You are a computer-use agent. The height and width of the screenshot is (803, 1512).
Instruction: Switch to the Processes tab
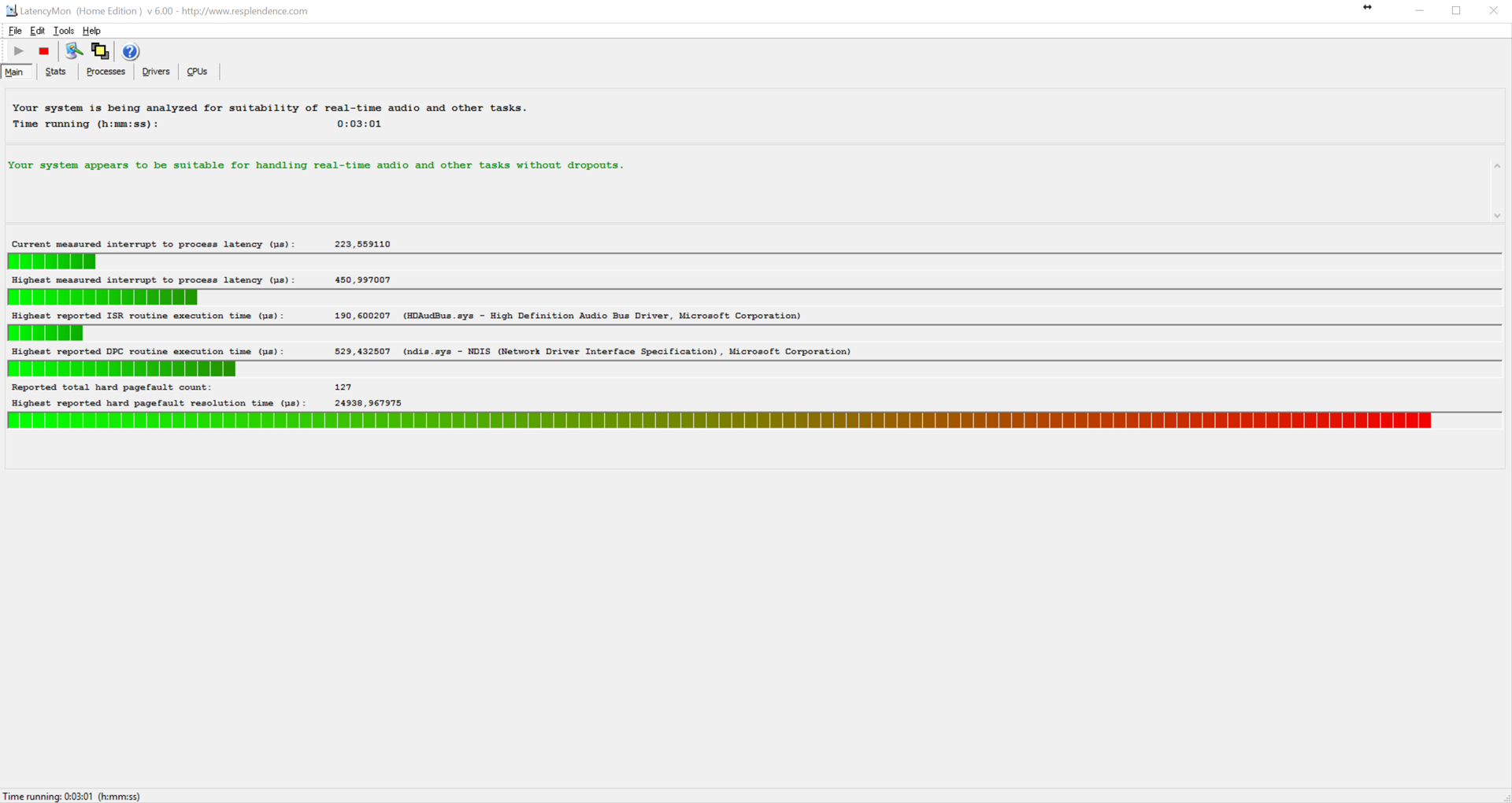106,72
